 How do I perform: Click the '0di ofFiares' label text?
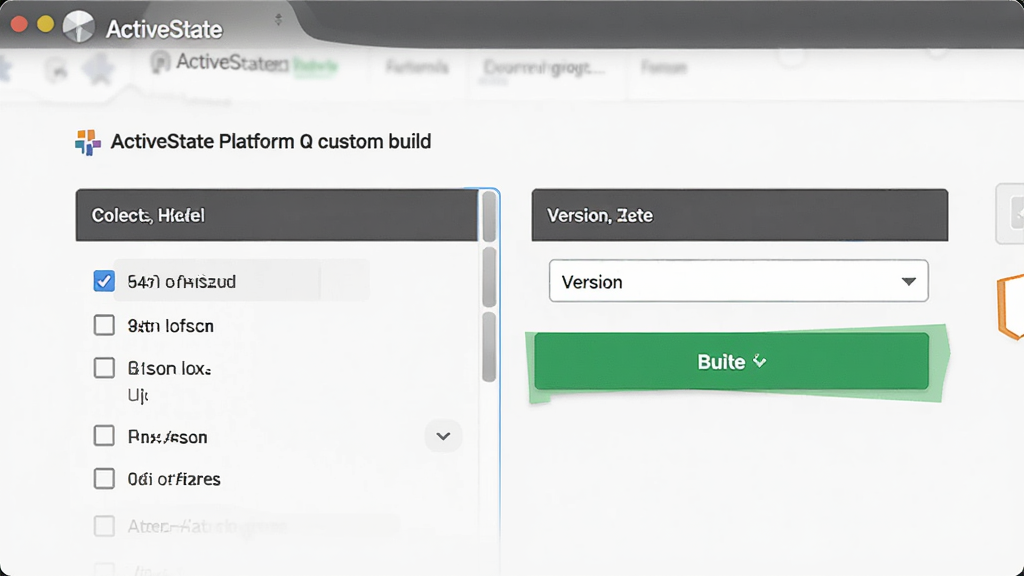coord(174,479)
